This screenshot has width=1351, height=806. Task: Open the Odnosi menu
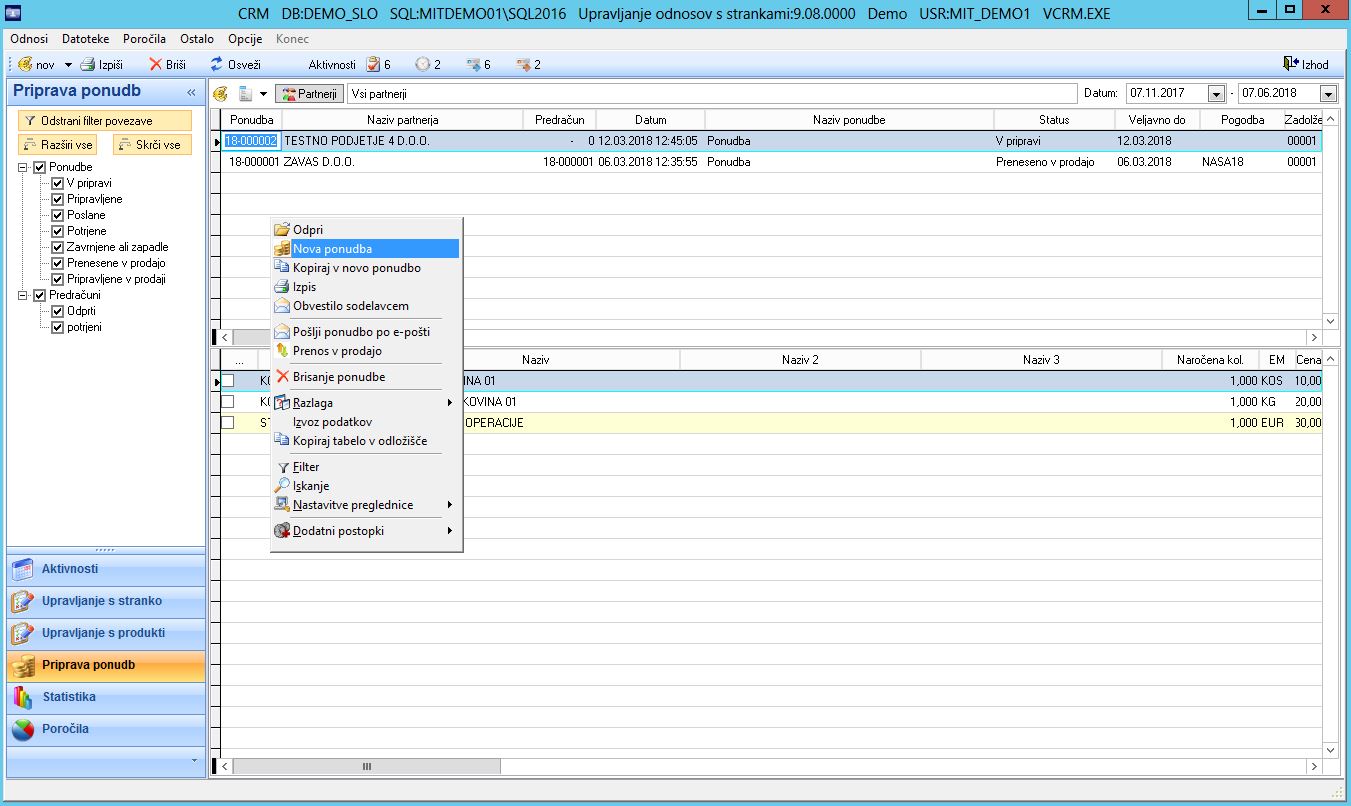[x=29, y=39]
